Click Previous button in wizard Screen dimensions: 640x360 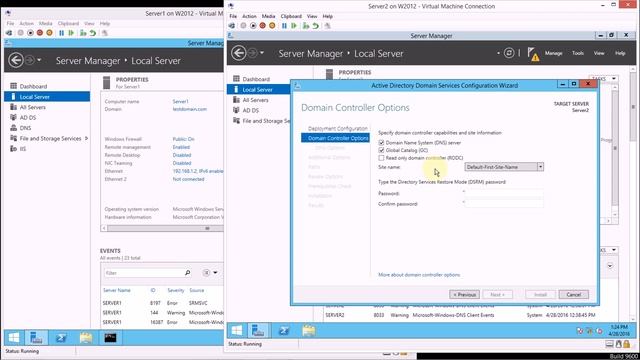464,294
